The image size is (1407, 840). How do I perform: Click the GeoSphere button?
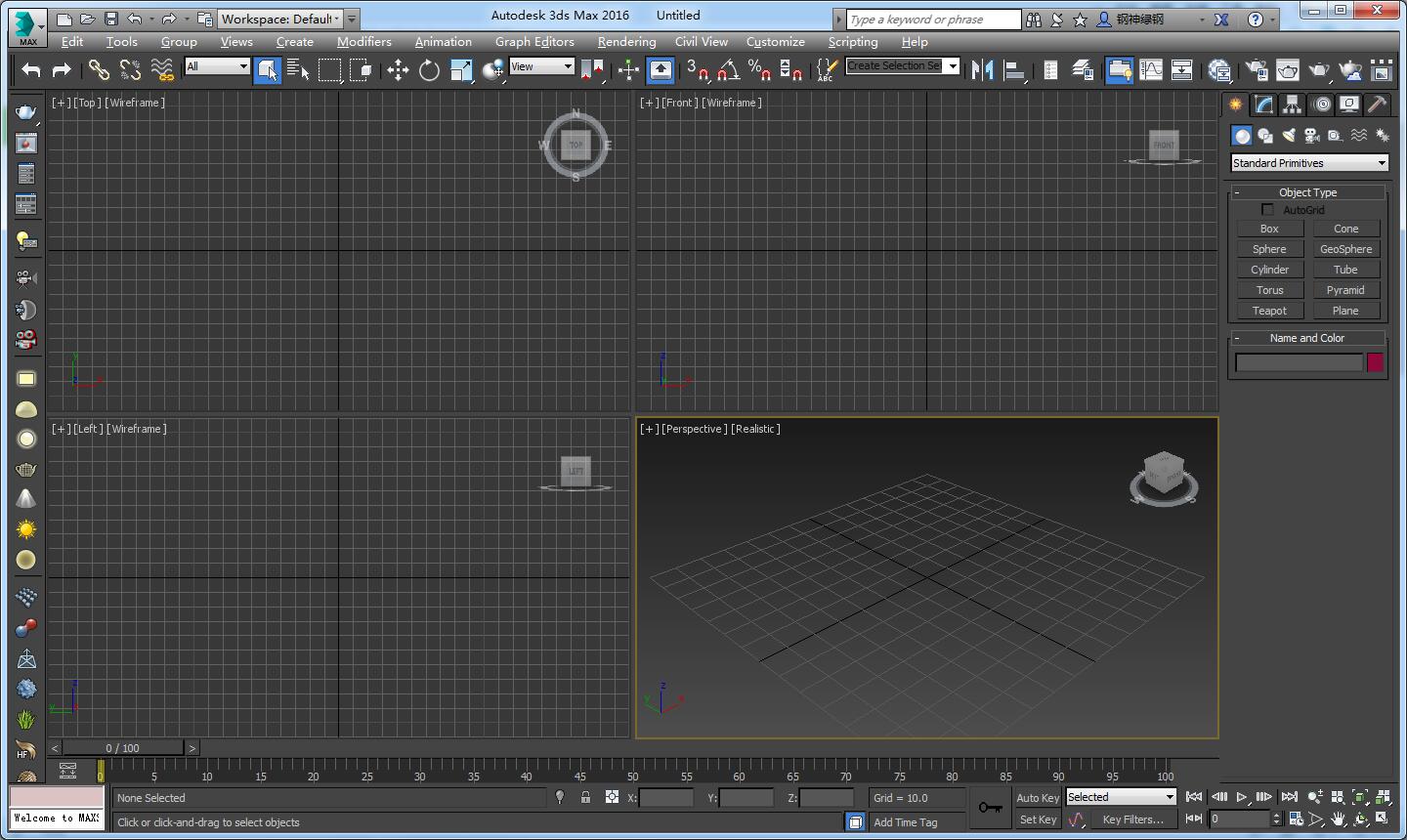click(1345, 249)
